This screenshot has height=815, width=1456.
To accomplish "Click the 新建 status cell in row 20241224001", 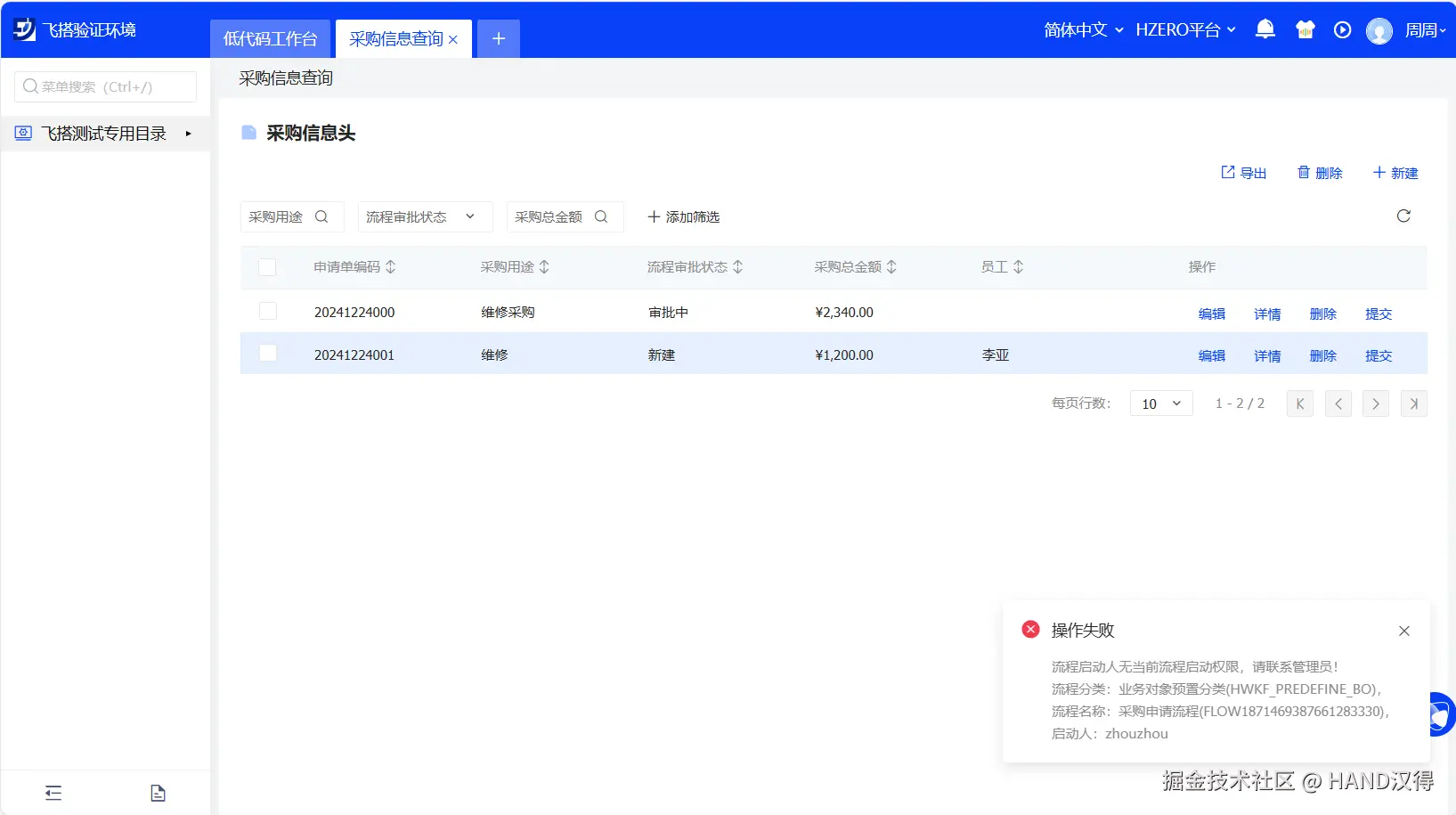I will pos(662,355).
